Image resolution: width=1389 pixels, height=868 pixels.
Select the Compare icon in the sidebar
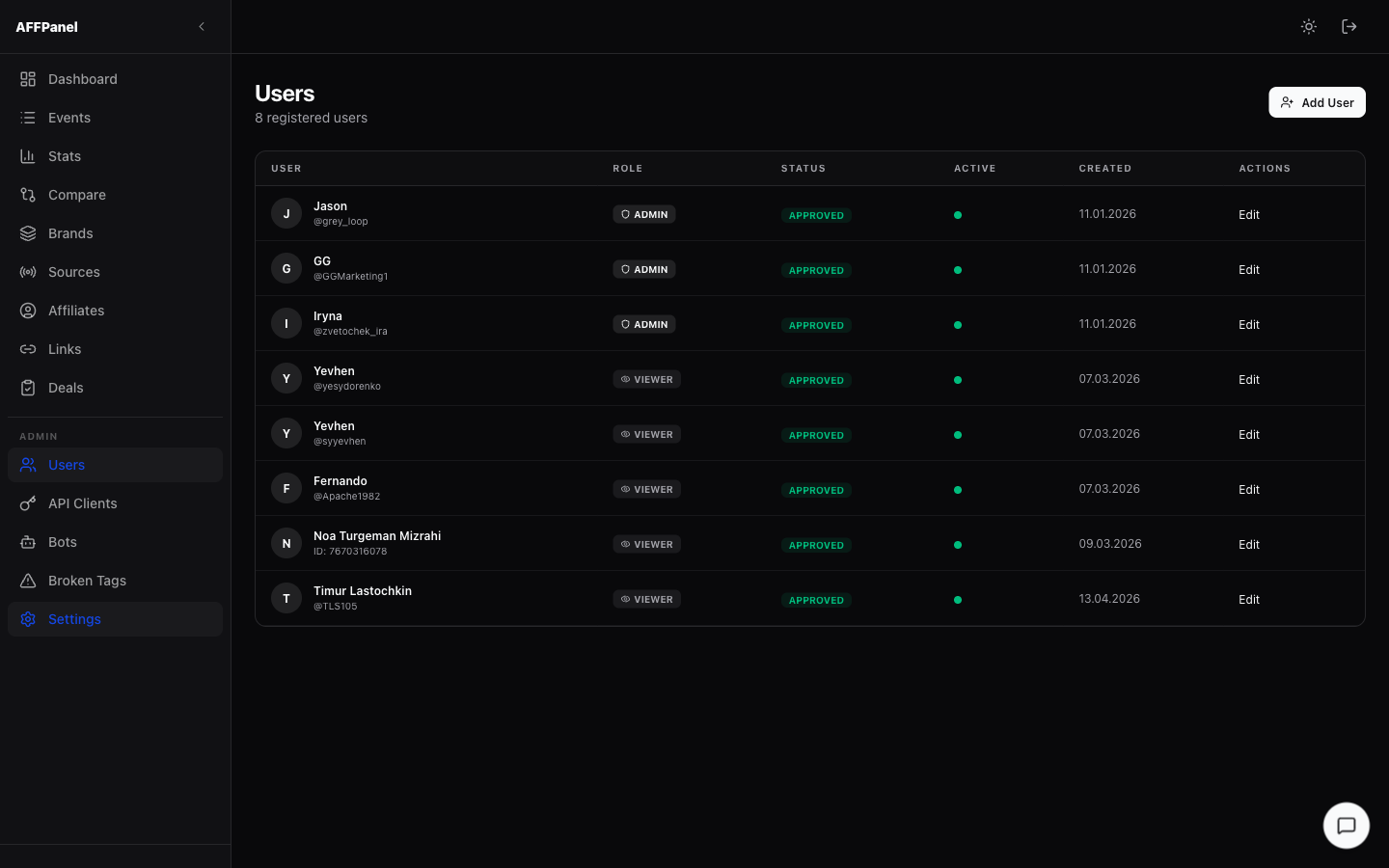(x=27, y=194)
